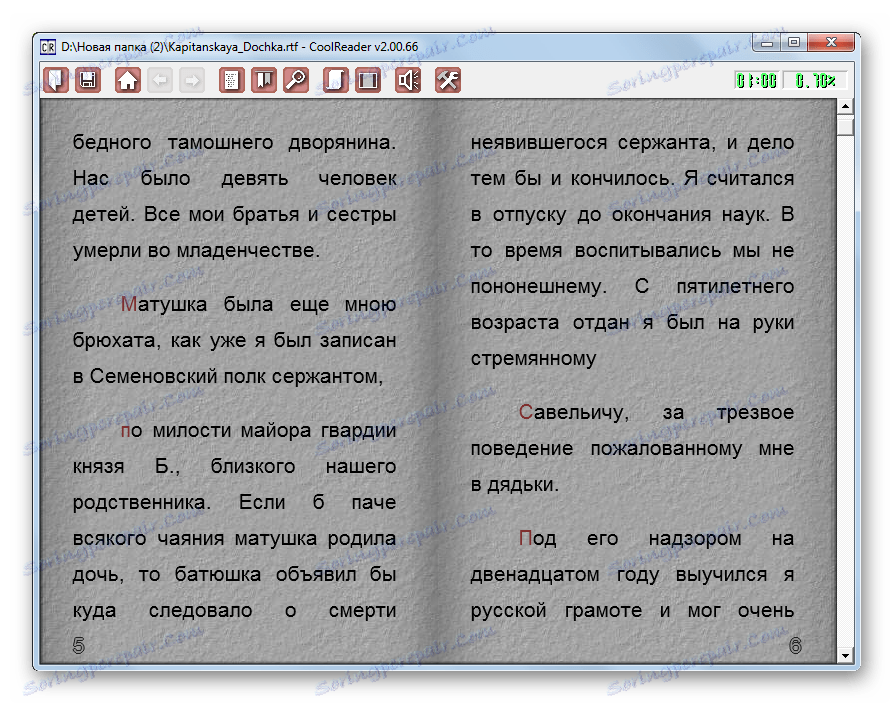Viewport: 894px width, 704px height.
Task: Start read-aloud with the speaker icon
Action: click(408, 80)
